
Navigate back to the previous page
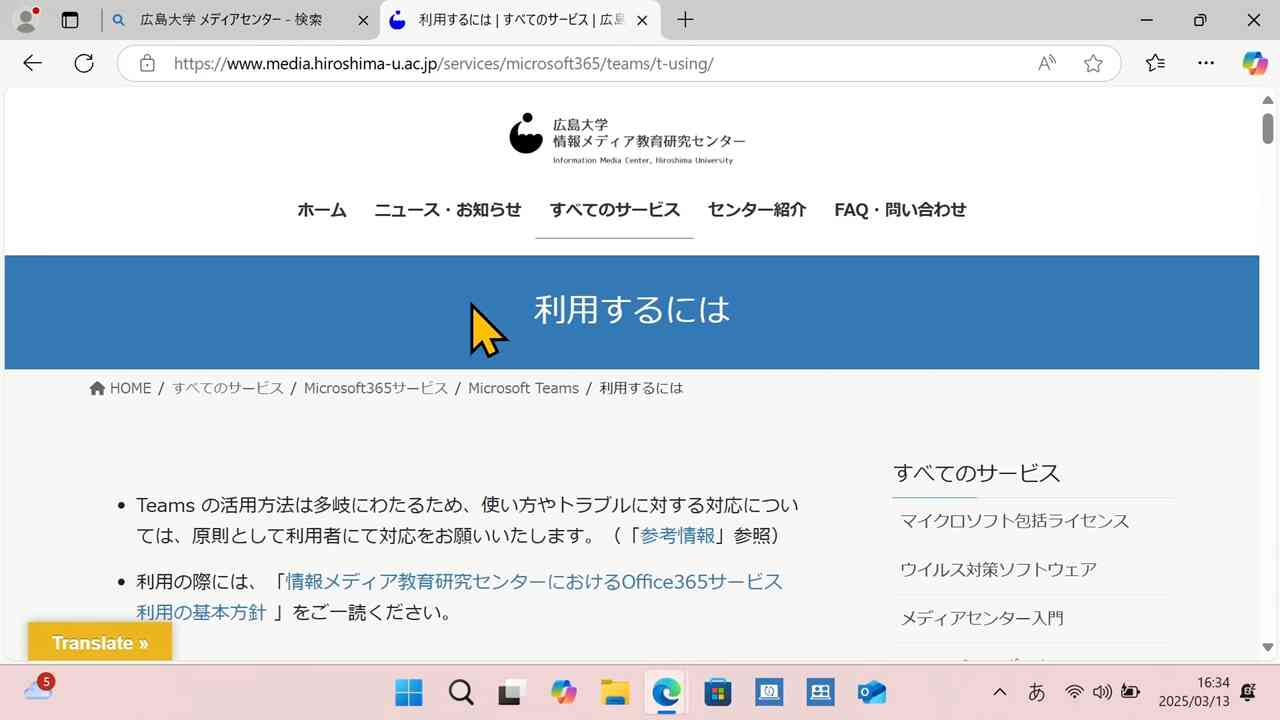pos(32,63)
